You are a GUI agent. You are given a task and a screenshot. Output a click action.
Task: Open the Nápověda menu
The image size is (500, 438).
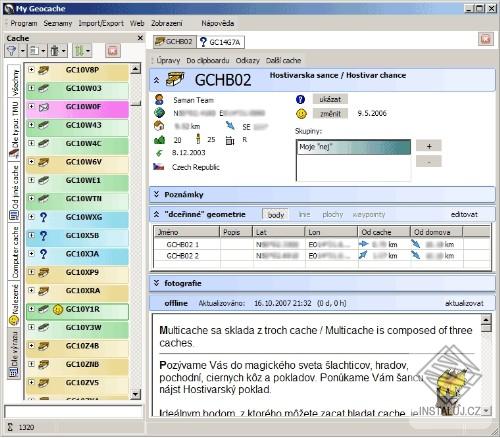pyautogui.click(x=218, y=23)
